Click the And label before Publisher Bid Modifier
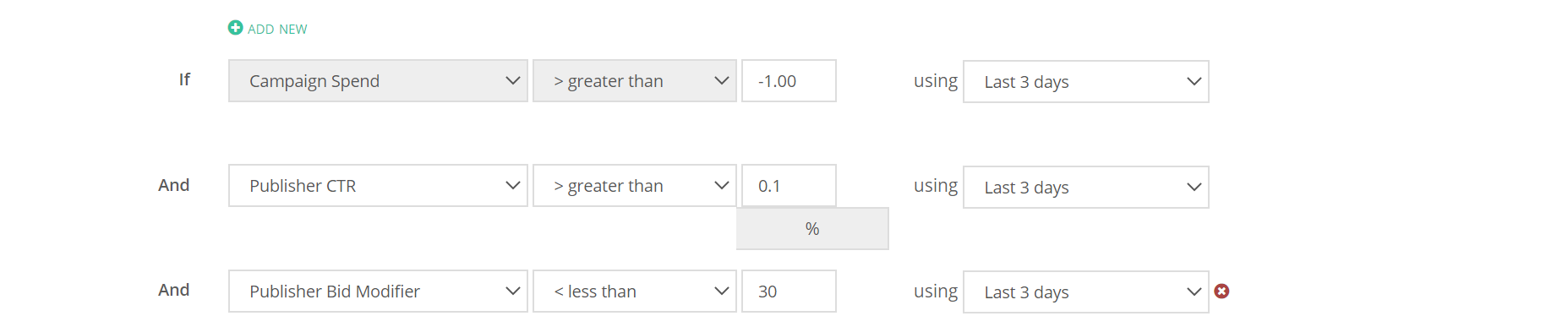Image resolution: width=1568 pixels, height=327 pixels. coord(174,290)
